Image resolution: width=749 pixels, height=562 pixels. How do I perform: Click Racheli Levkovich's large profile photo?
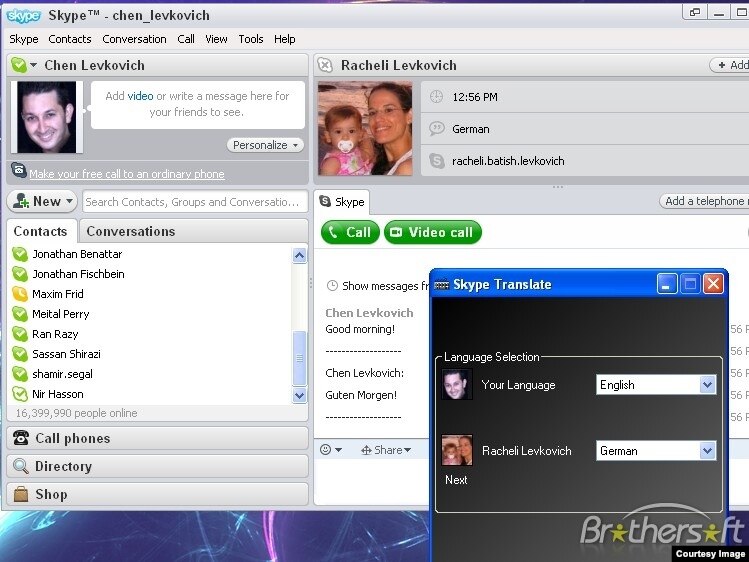[365, 128]
